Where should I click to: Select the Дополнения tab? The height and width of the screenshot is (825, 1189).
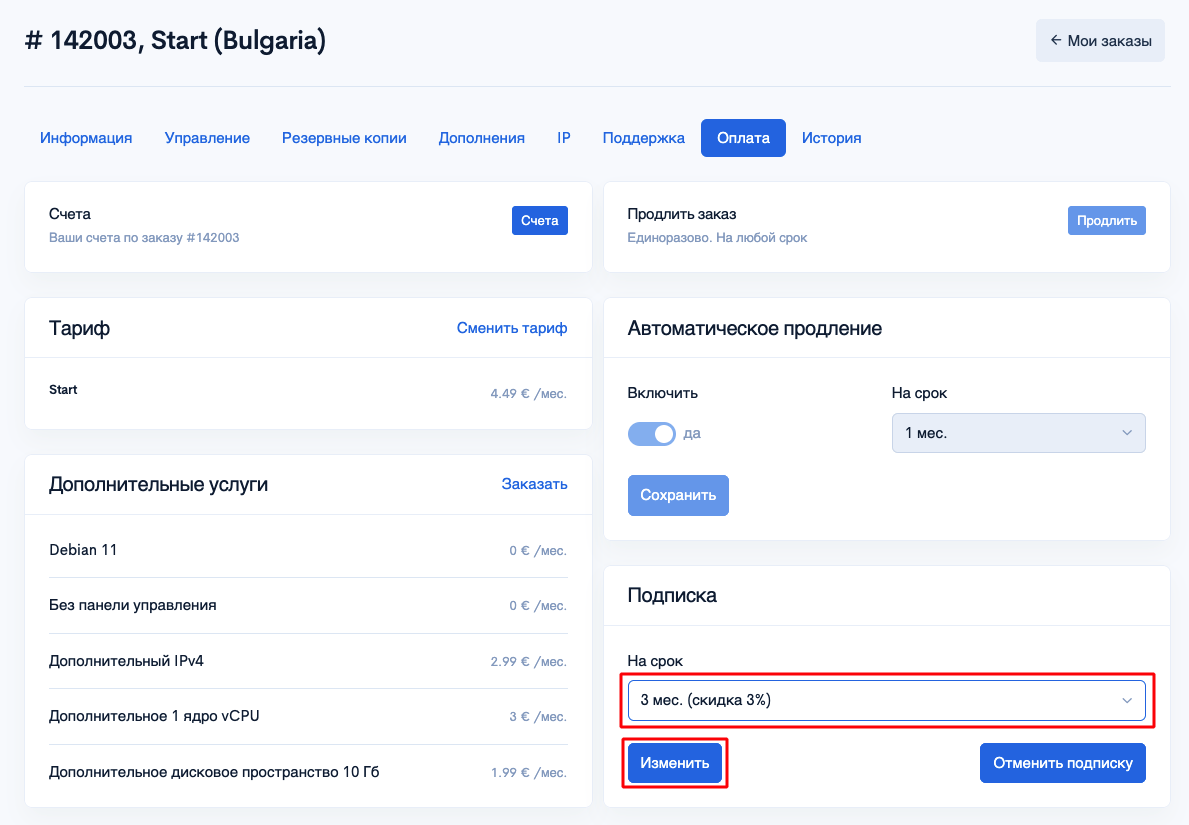[482, 138]
